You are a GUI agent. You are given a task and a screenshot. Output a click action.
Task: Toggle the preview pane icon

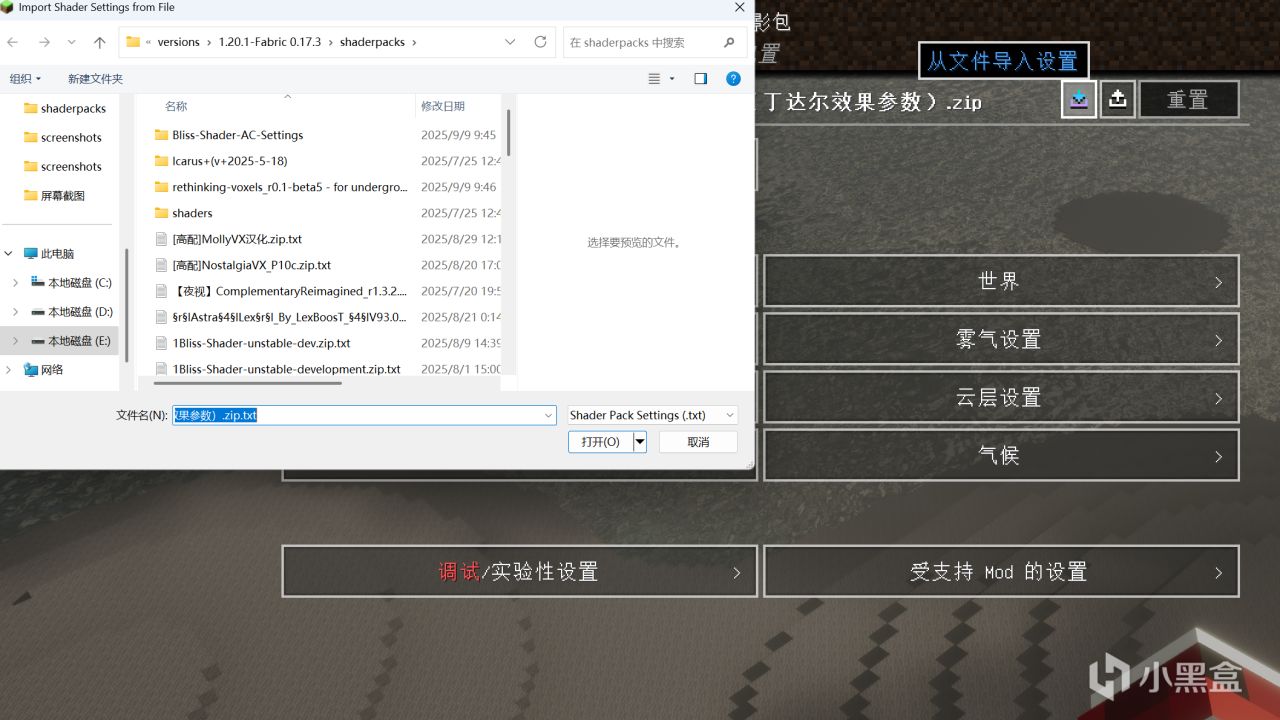tap(700, 78)
